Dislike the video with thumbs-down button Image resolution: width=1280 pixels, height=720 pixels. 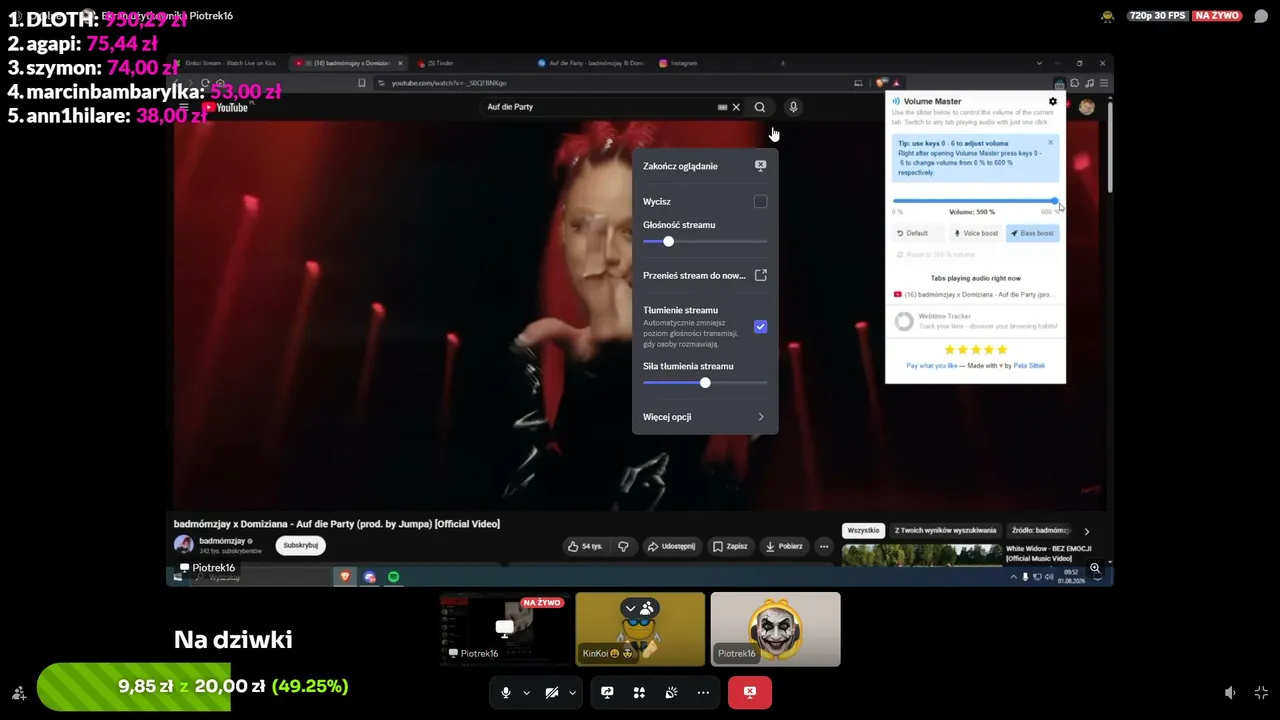[x=623, y=546]
